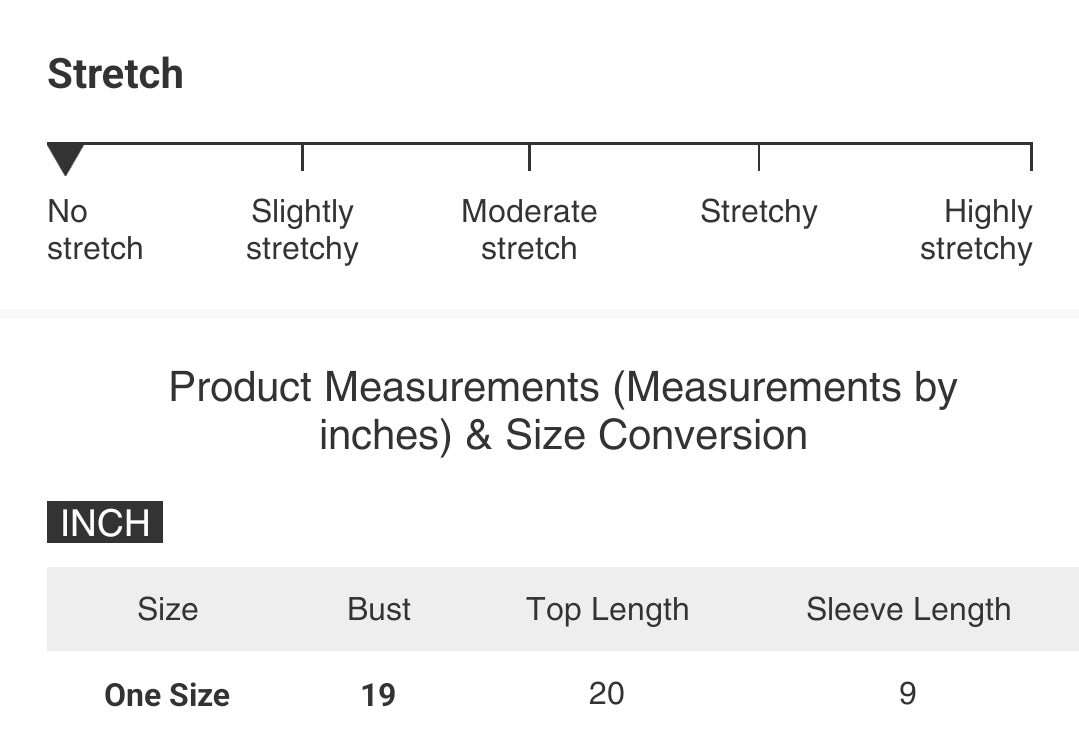Screen dimensions: 1079x735
Task: Click the 'Highly stretchy' scale label
Action: coord(977,230)
